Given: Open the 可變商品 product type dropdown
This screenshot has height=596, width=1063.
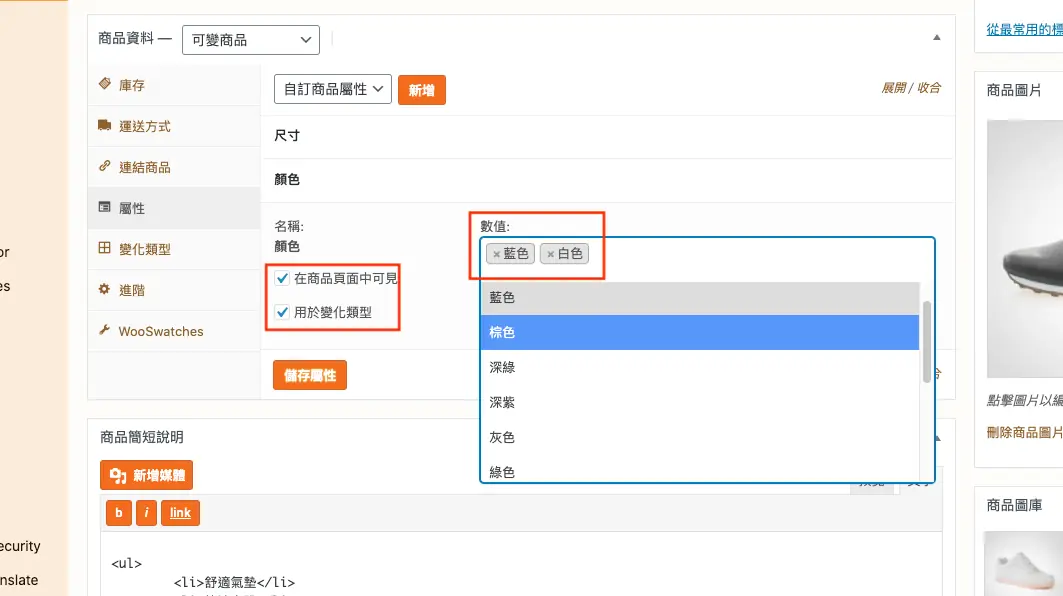Looking at the screenshot, I should click(251, 40).
